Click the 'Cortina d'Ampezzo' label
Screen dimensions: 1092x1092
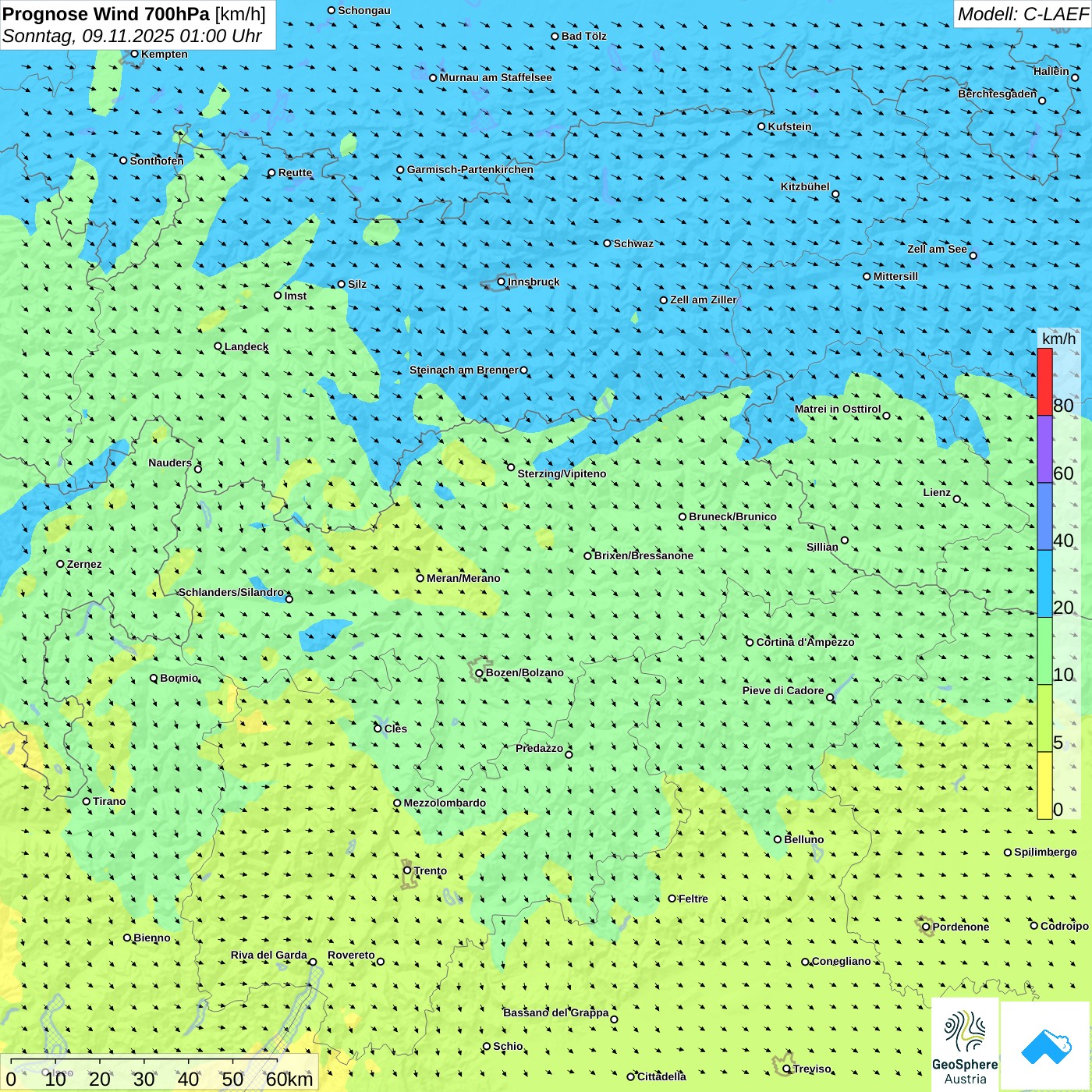click(805, 642)
